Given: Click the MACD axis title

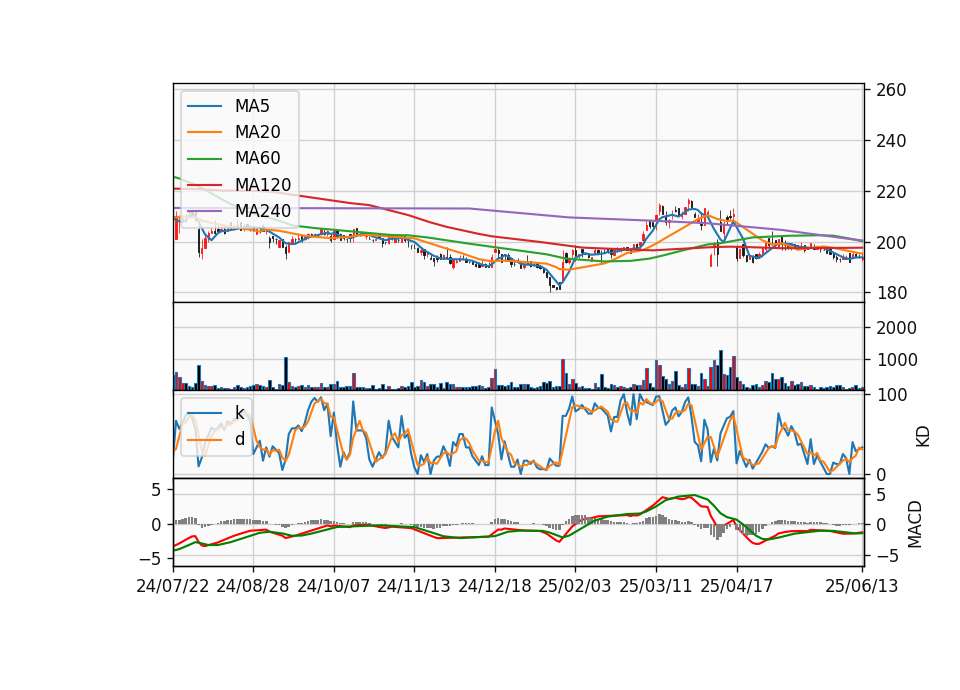Looking at the screenshot, I should [x=915, y=524].
